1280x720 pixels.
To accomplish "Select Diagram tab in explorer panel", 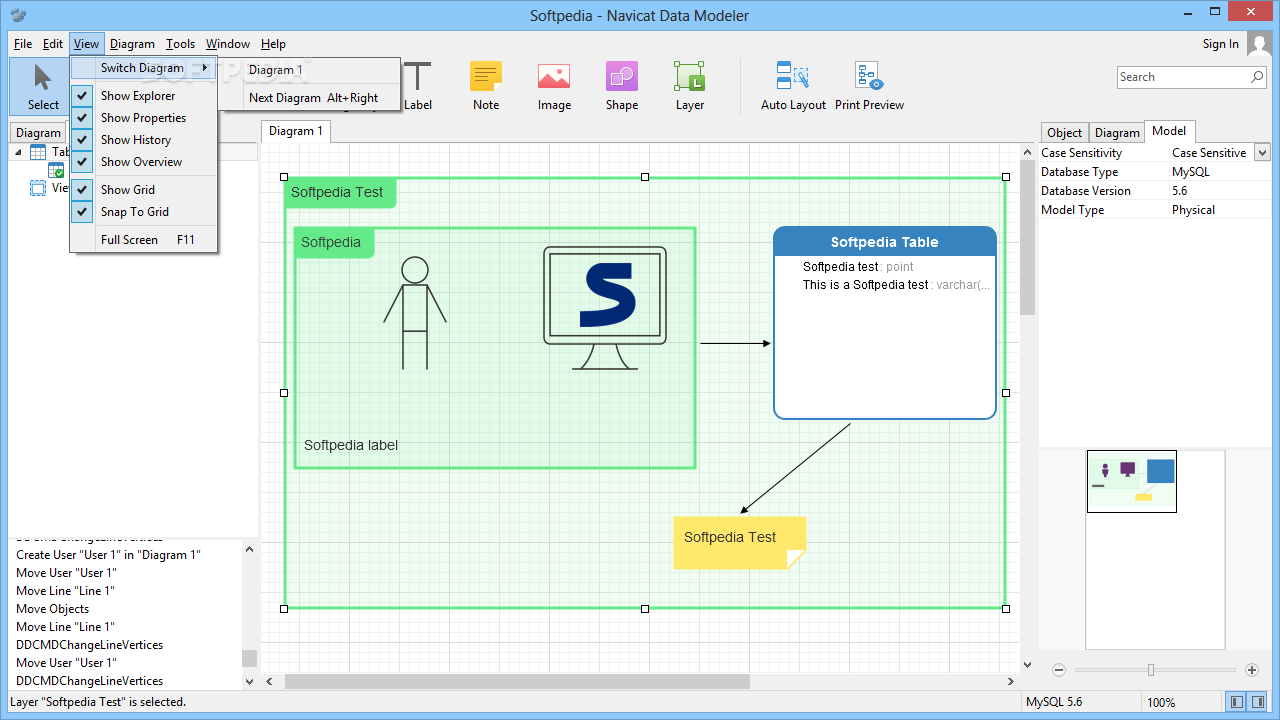I will pos(38,132).
